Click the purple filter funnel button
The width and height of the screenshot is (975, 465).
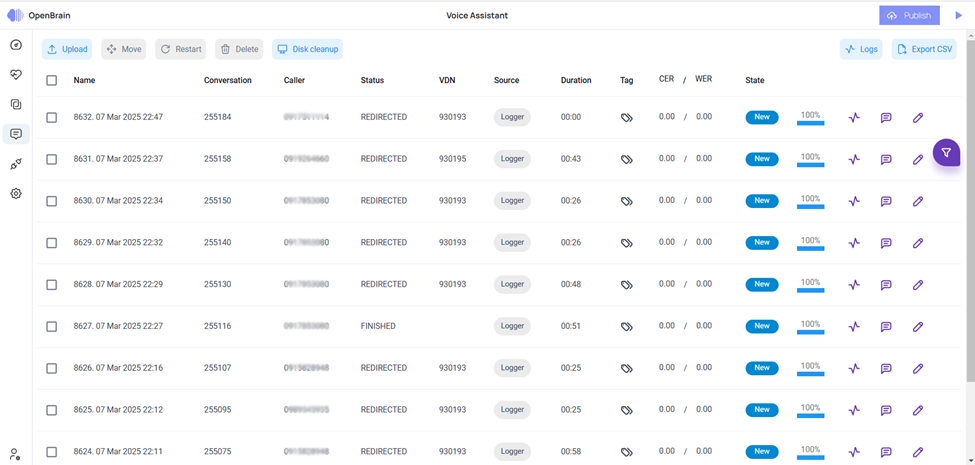(x=946, y=152)
